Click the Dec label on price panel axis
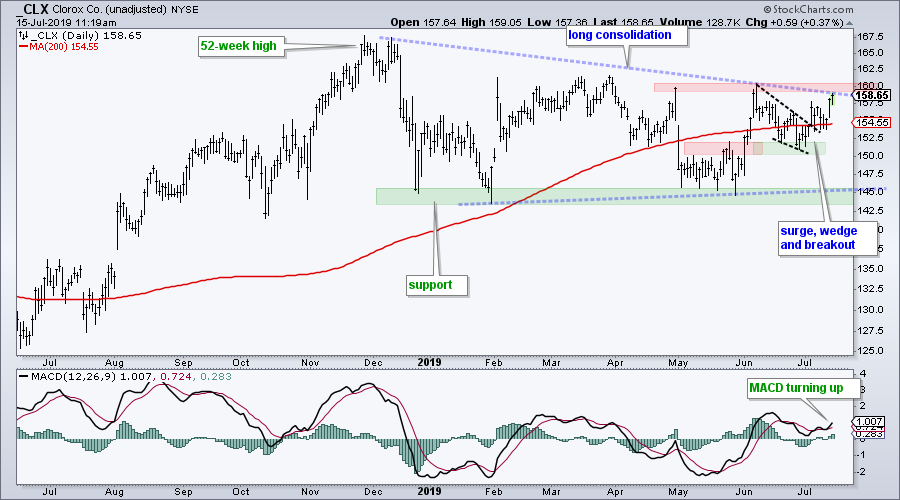The height and width of the screenshot is (500, 900). point(374,363)
